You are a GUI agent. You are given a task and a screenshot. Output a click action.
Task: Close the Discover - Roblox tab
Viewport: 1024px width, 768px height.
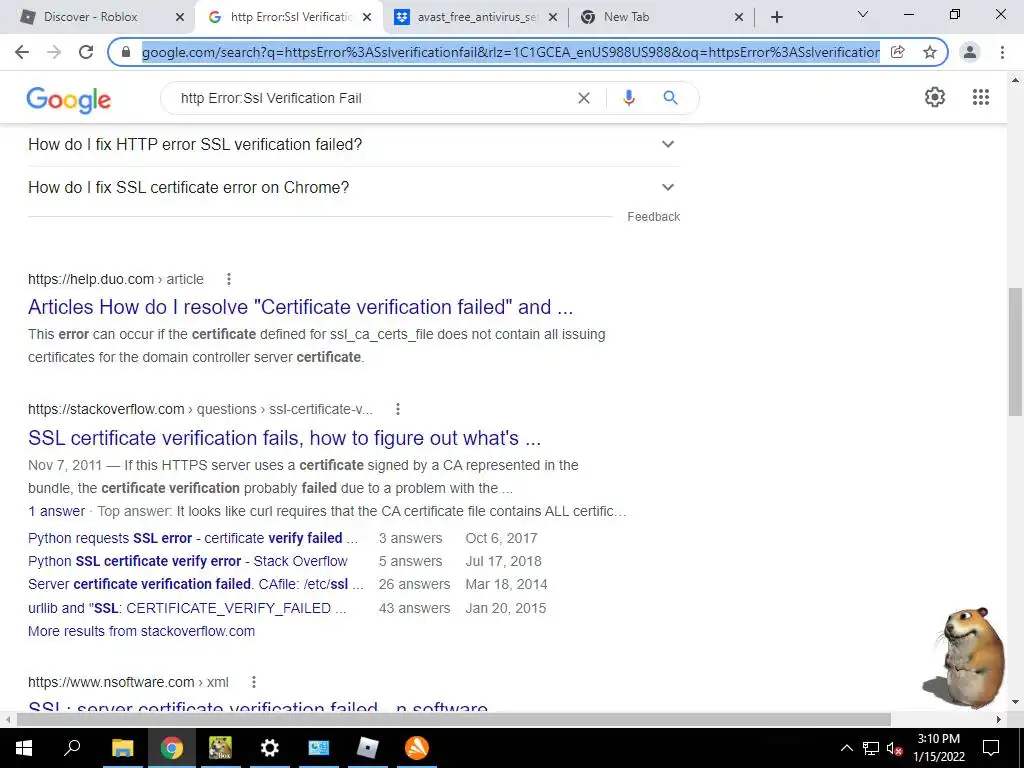[180, 18]
